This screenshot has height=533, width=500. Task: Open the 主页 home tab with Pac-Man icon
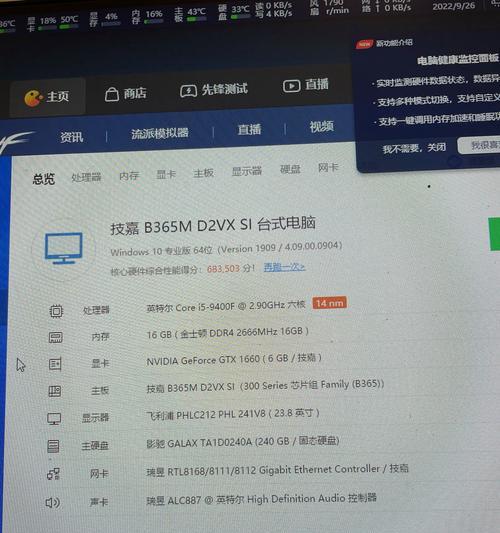[47, 97]
